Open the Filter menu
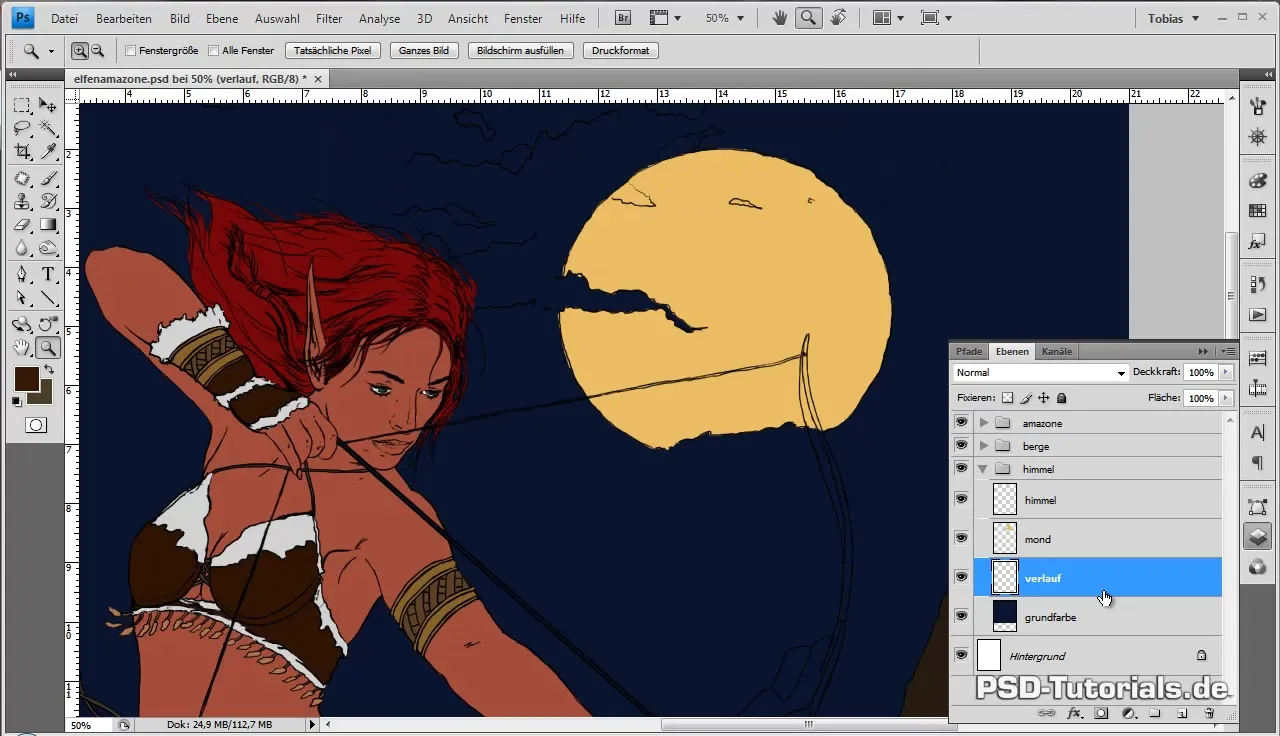Screen dimensions: 1280x736 click(329, 18)
